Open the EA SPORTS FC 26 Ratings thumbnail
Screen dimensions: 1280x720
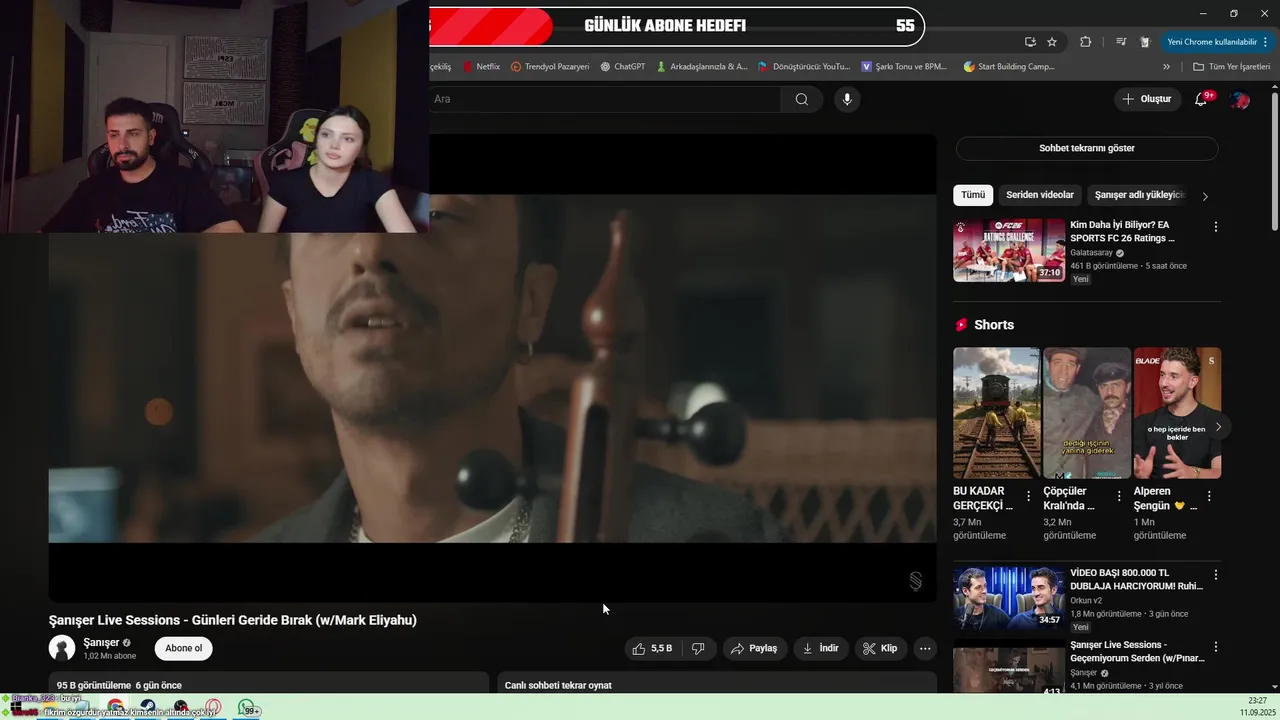click(1009, 250)
